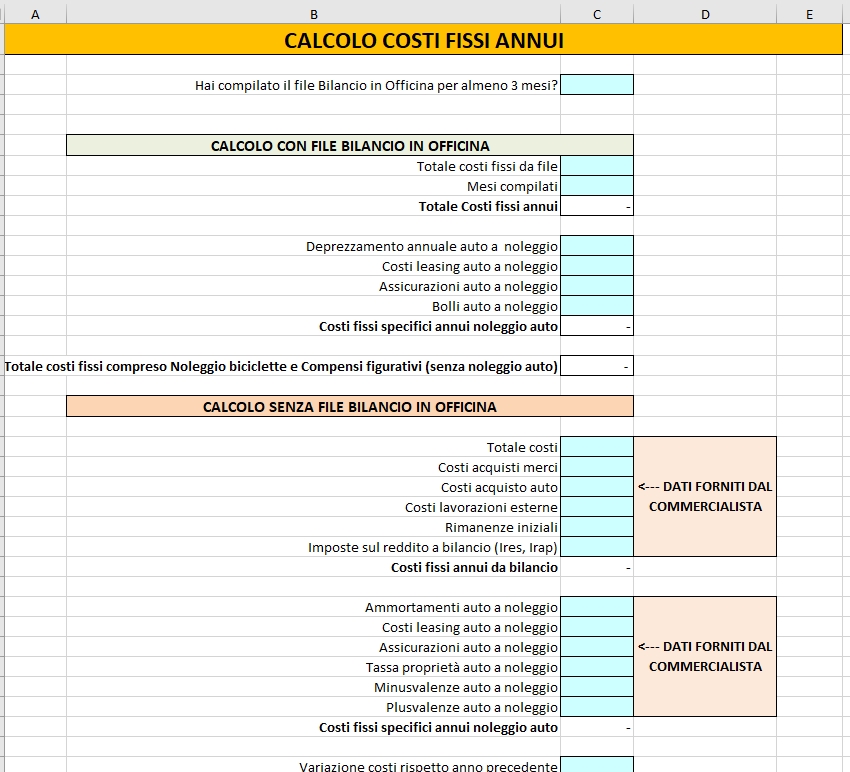850x772 pixels.
Task: Select result cell for Totale costi fissi compreso Noleggio biciclette
Action: click(597, 366)
